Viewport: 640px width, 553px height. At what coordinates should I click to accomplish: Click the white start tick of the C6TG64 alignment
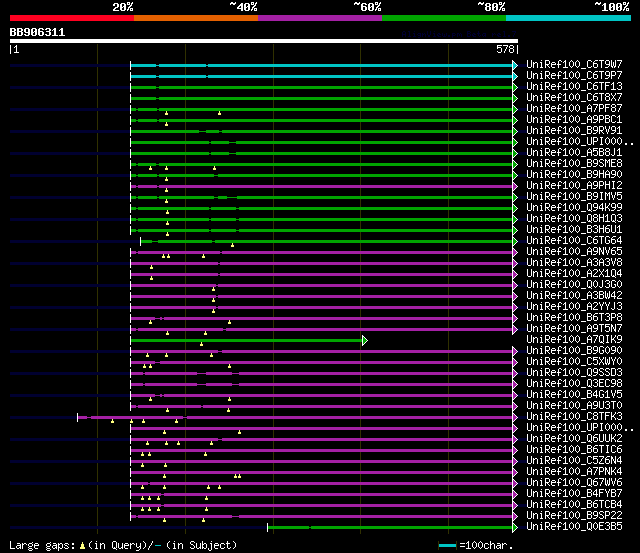coord(140,241)
